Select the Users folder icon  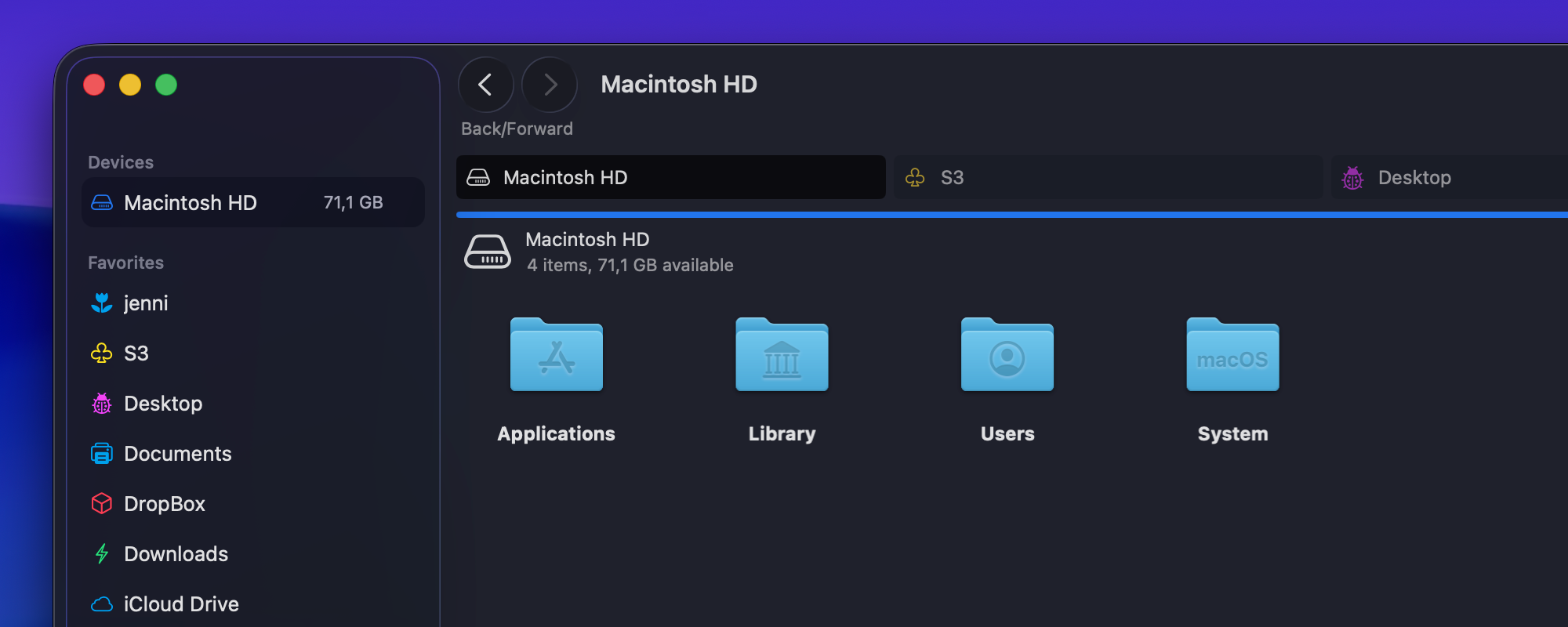click(1007, 354)
